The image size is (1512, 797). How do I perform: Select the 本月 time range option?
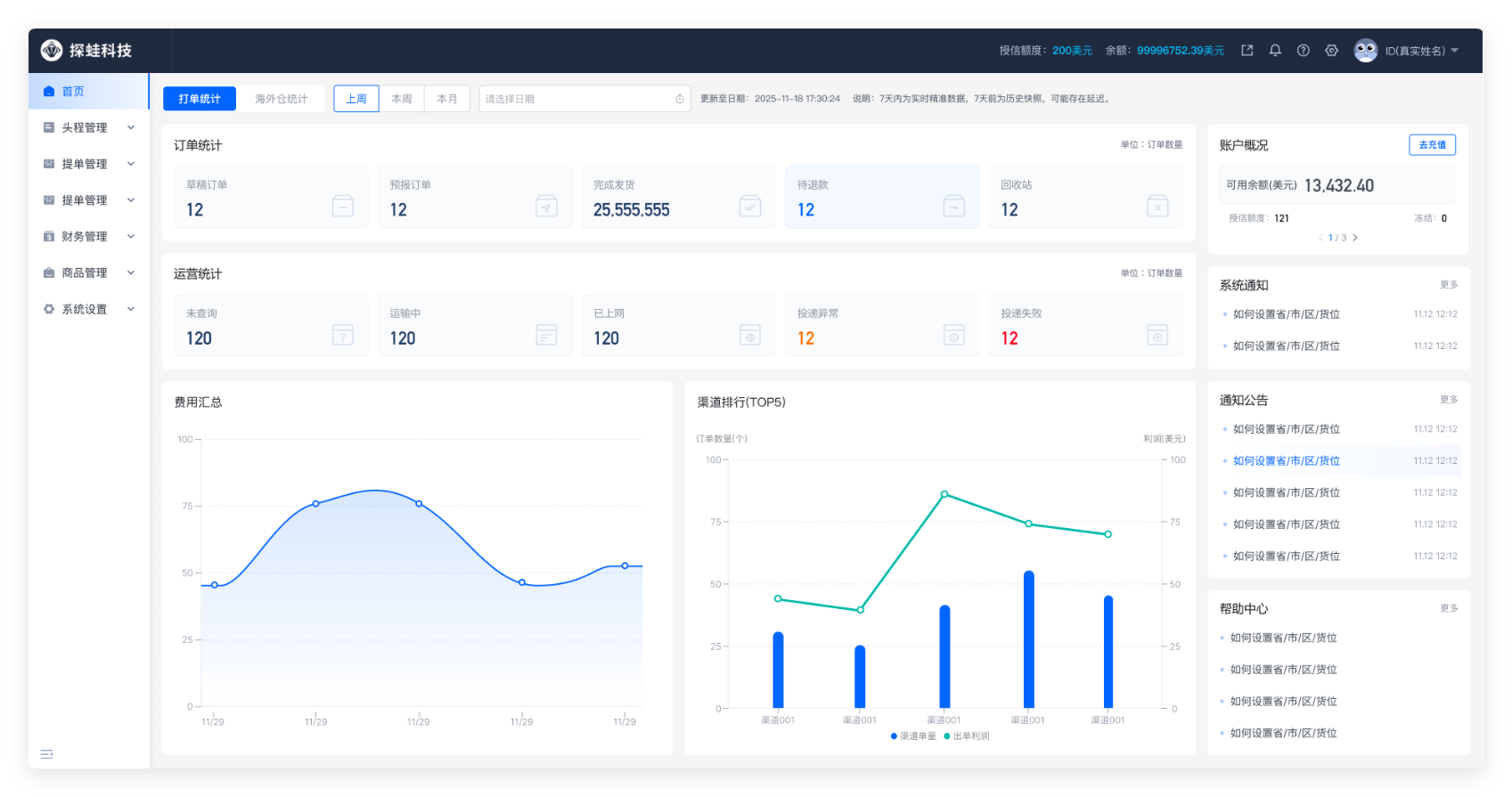[447, 99]
